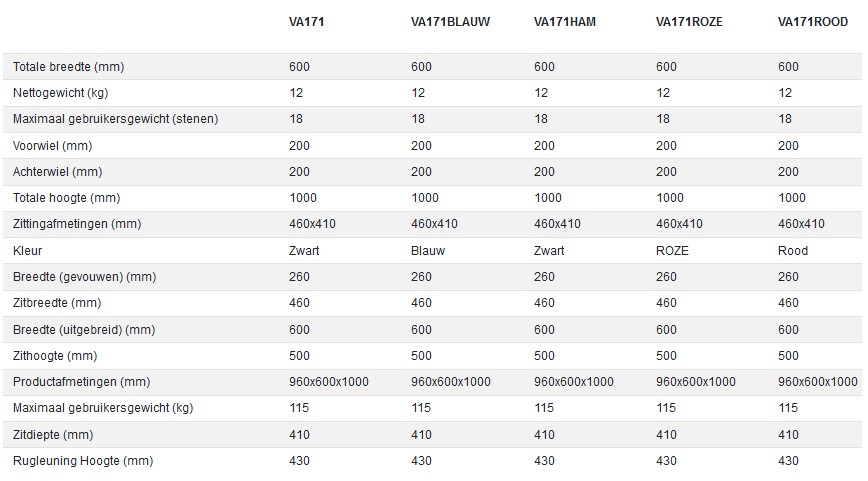Viewport: 868px width, 481px height.
Task: Select the Nettogewicht (kg) row label
Action: pos(60,93)
